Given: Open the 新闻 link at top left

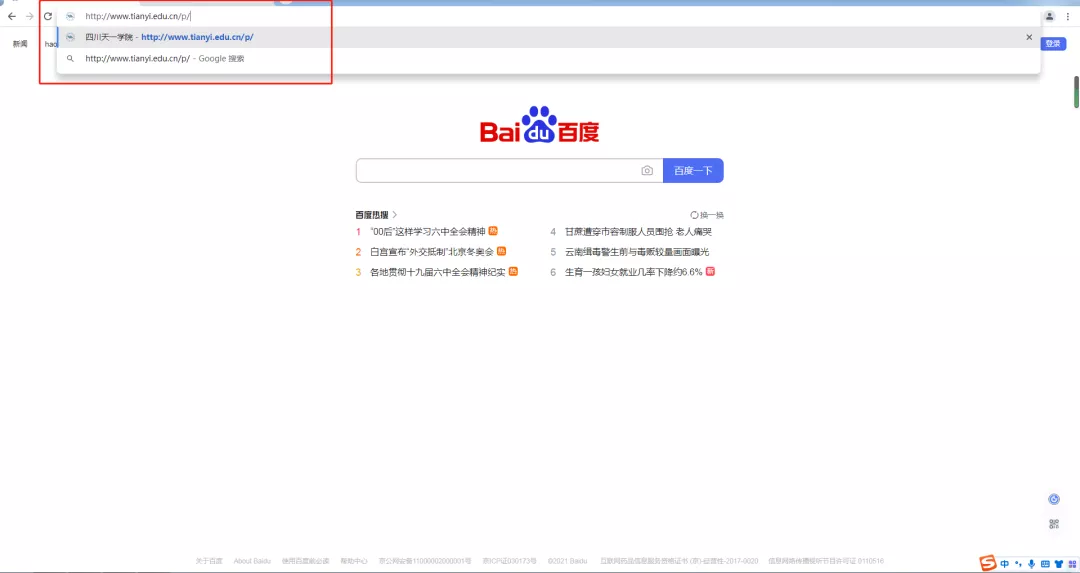Looking at the screenshot, I should (20, 44).
